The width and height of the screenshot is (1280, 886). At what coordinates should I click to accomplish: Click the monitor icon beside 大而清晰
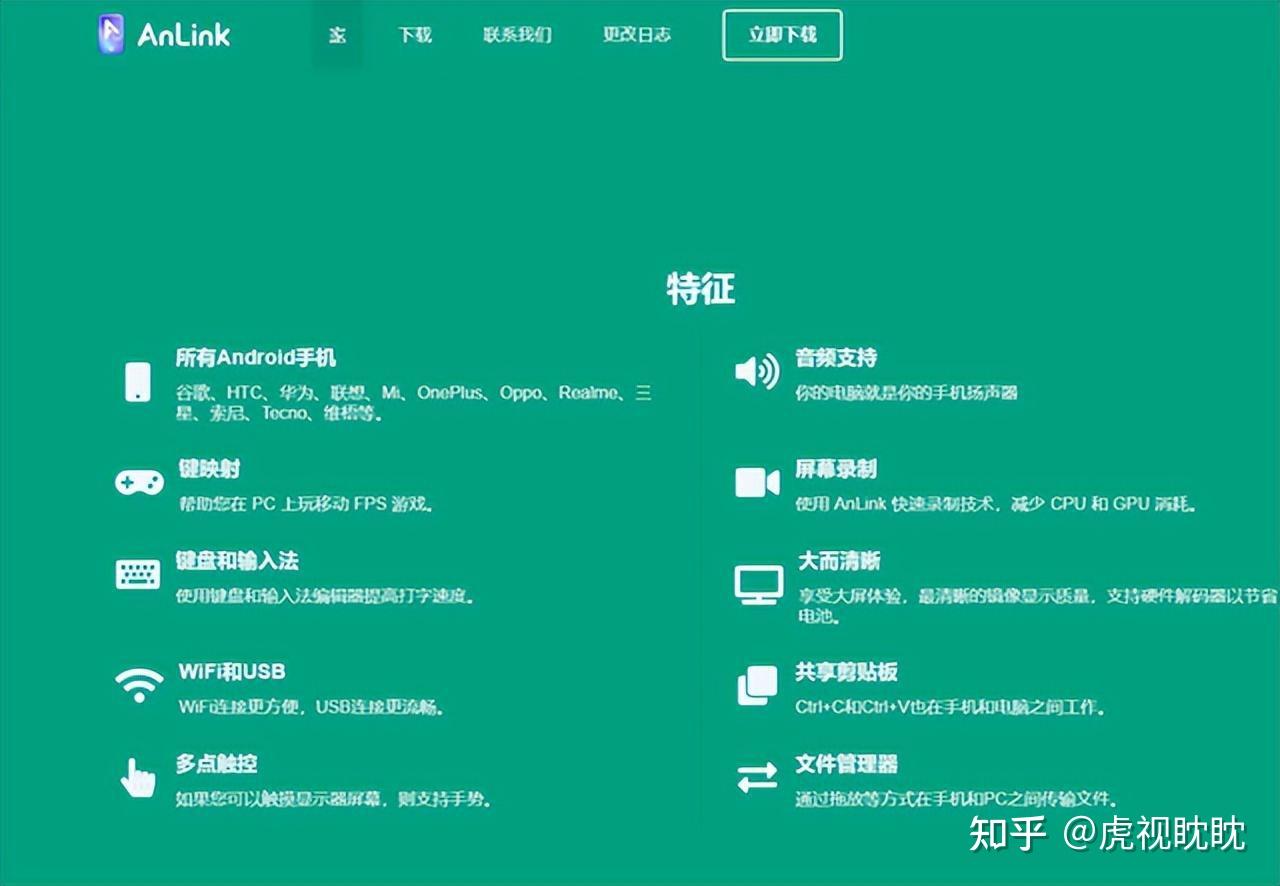[x=759, y=585]
